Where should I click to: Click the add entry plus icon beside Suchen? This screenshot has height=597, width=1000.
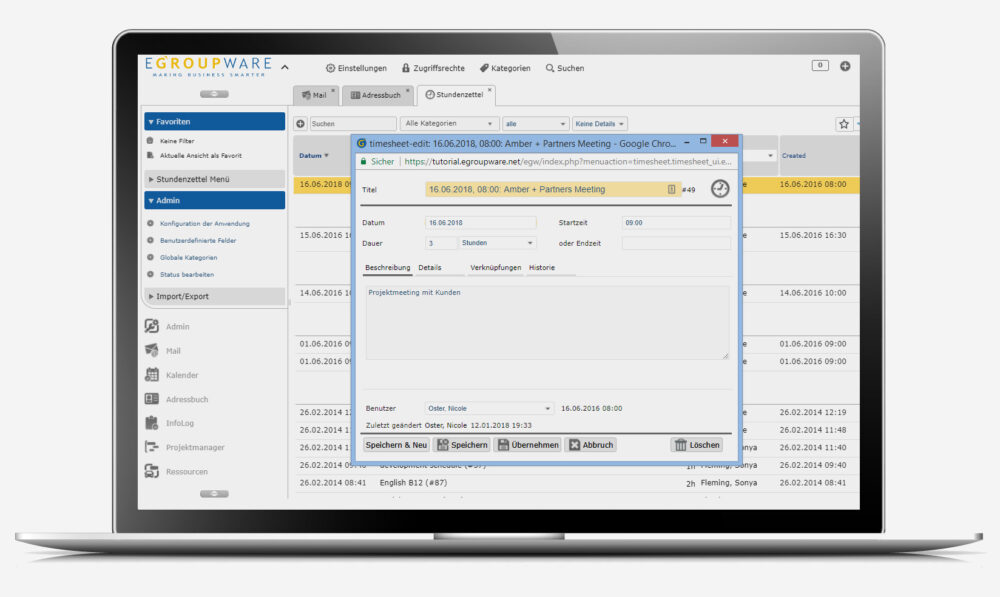300,124
